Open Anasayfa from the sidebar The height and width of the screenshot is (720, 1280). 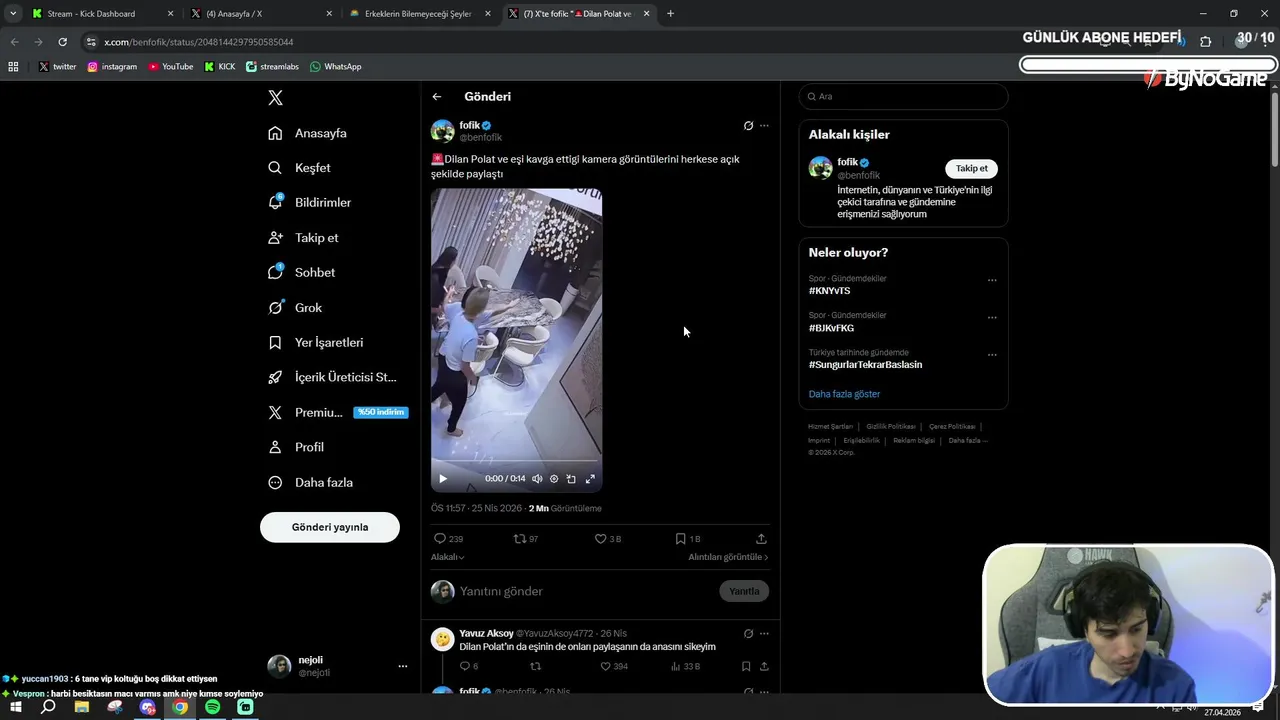coord(308,133)
